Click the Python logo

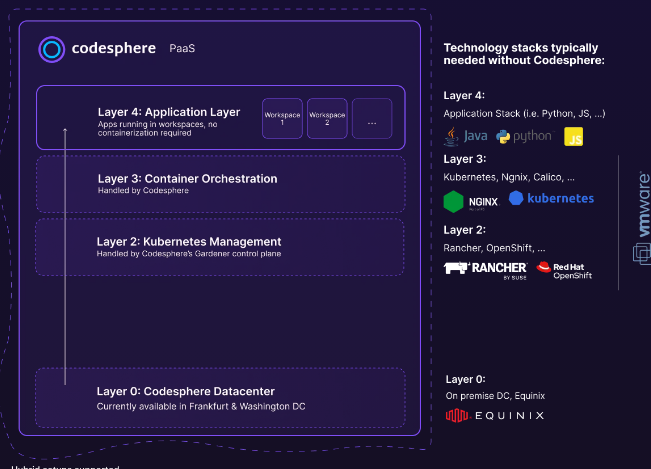(x=525, y=136)
